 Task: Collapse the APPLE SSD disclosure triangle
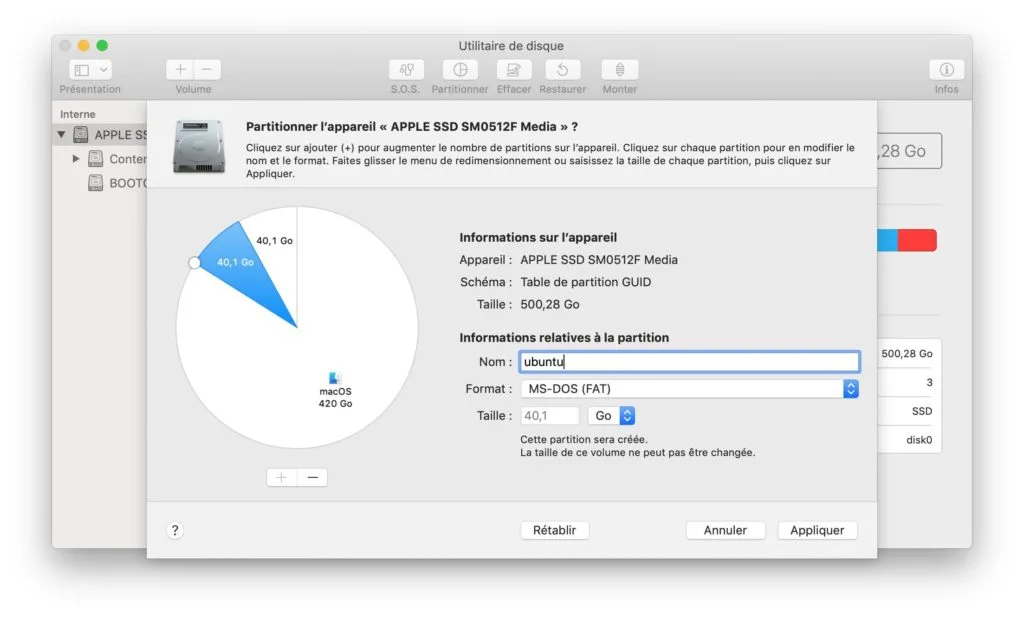[x=61, y=134]
